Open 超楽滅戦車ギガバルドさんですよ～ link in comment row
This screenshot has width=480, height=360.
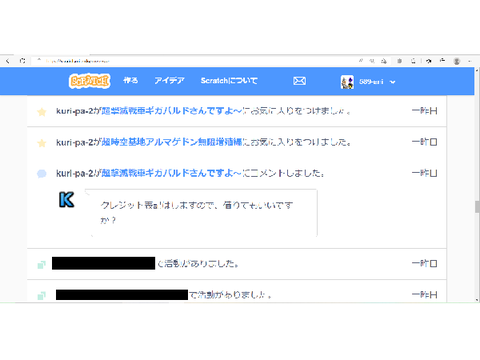[171, 173]
